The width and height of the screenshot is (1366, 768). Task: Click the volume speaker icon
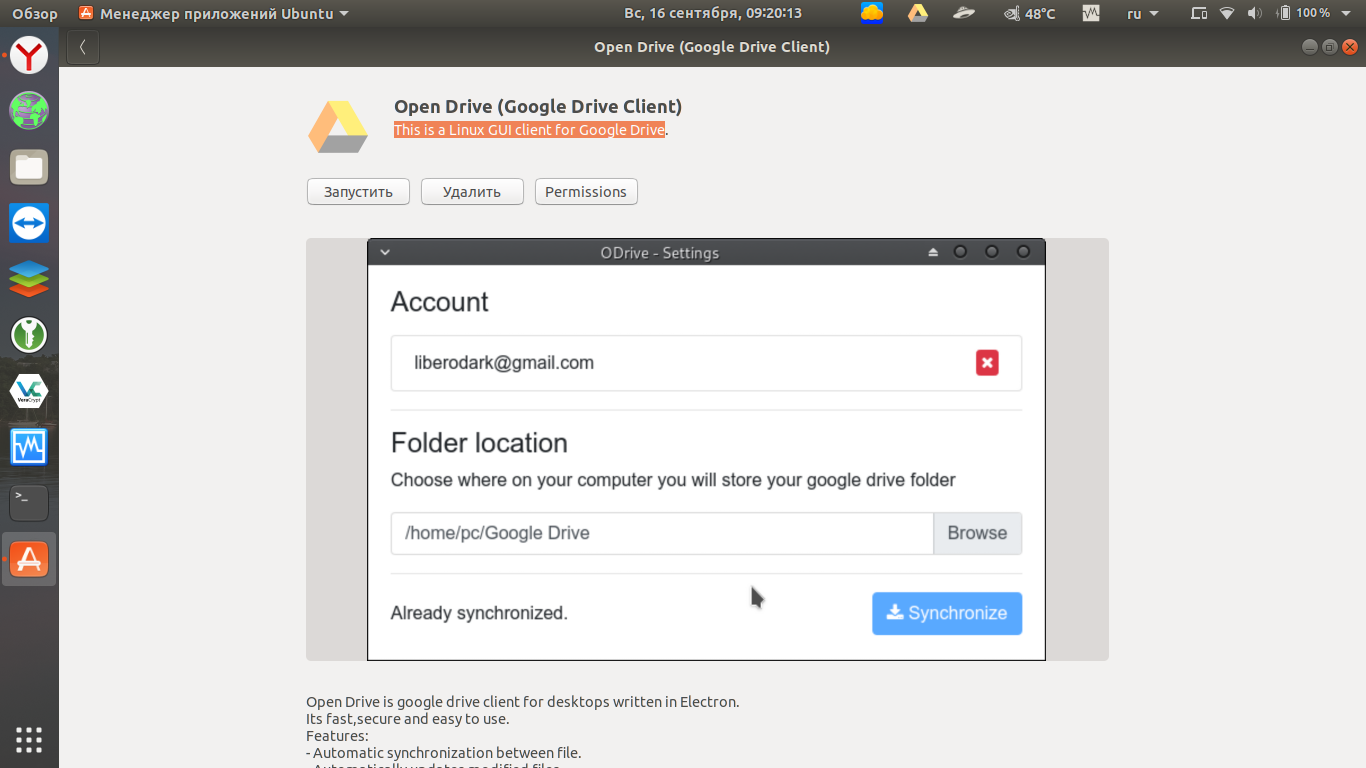(1256, 13)
